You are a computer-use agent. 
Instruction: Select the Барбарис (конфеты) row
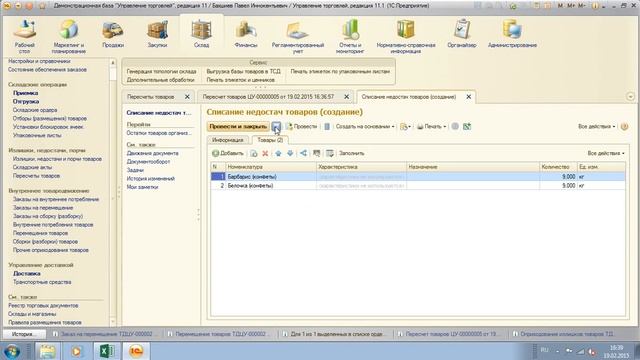tap(418, 177)
